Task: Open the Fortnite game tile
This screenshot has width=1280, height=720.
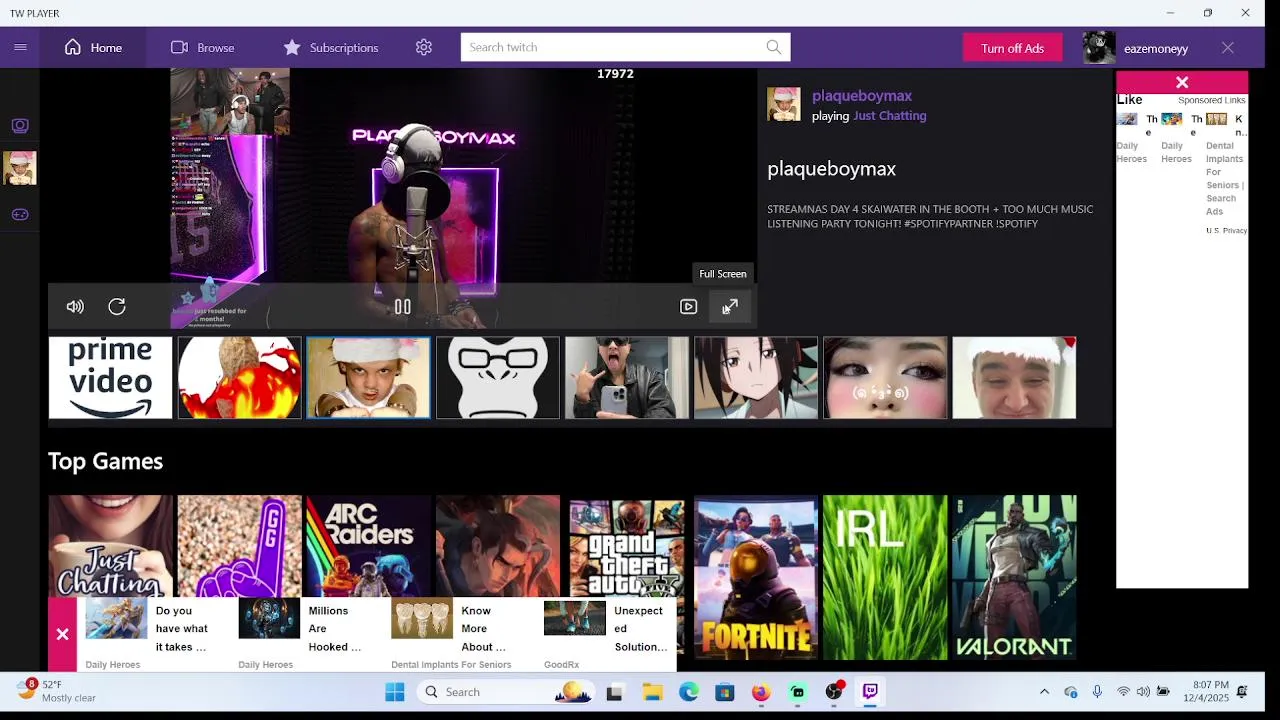Action: (756, 577)
